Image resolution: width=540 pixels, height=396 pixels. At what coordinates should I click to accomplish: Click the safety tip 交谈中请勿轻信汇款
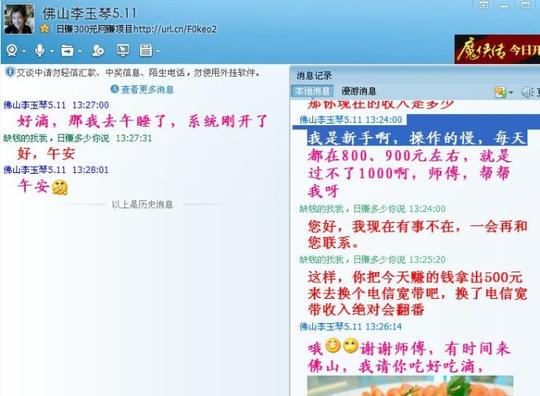pyautogui.click(x=138, y=72)
